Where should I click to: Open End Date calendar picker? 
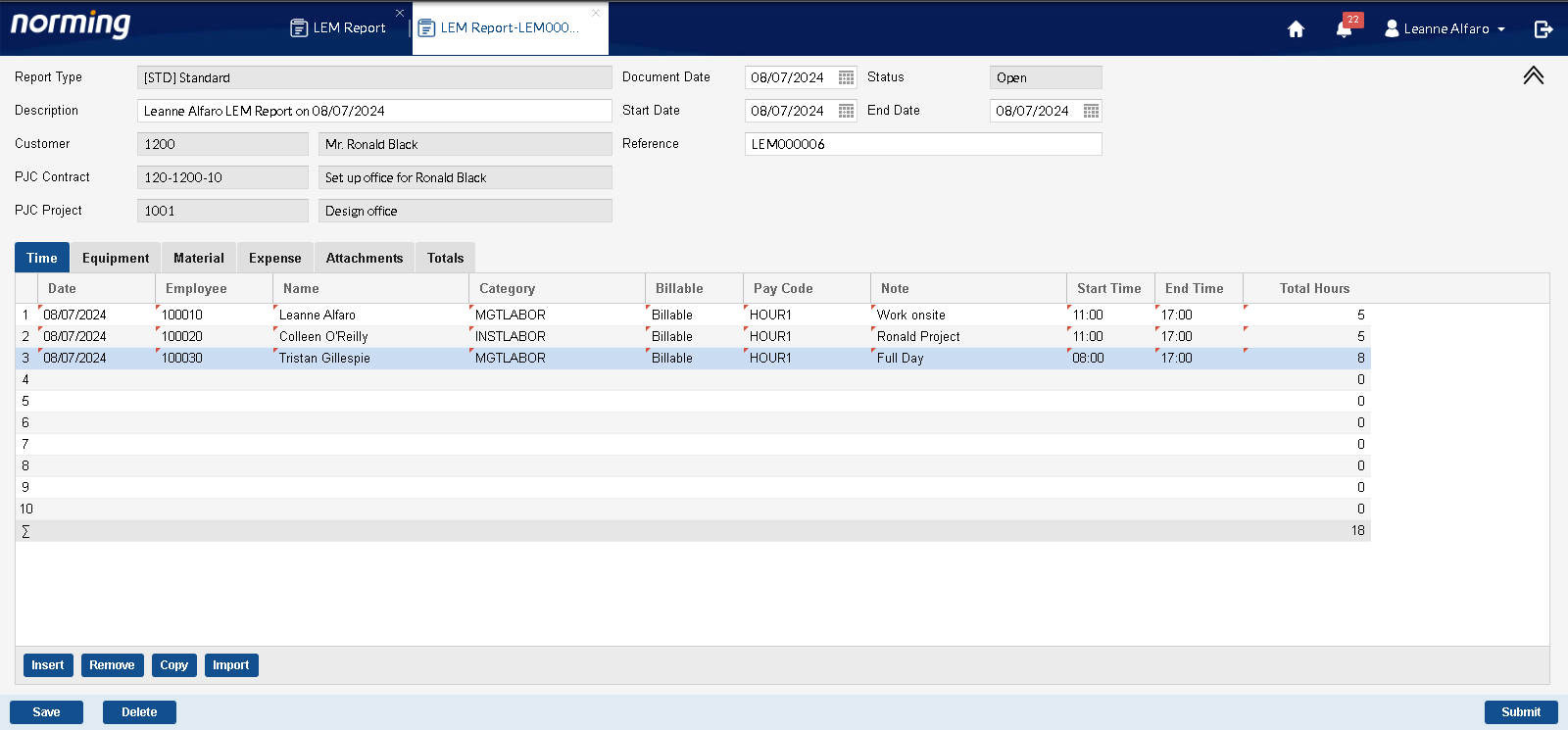(x=1091, y=111)
